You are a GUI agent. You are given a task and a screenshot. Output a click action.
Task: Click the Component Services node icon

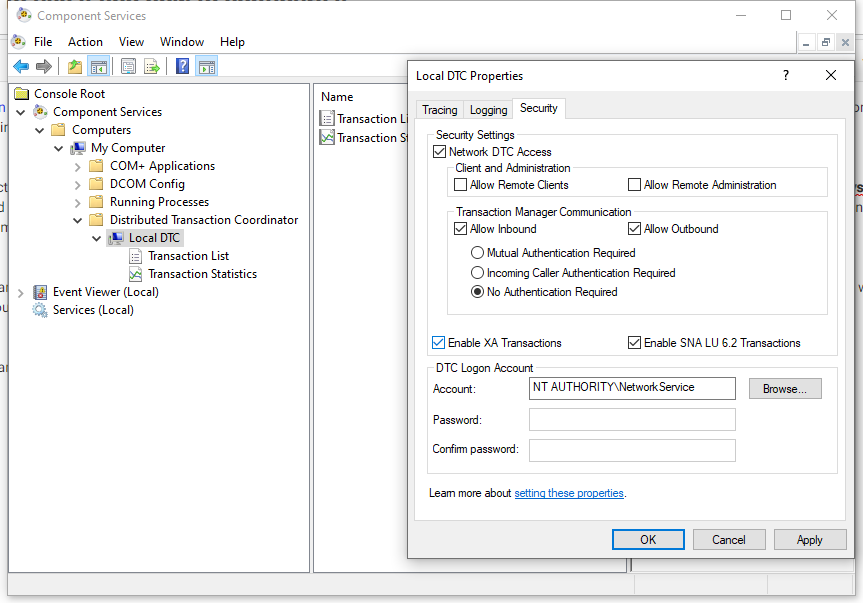41,112
